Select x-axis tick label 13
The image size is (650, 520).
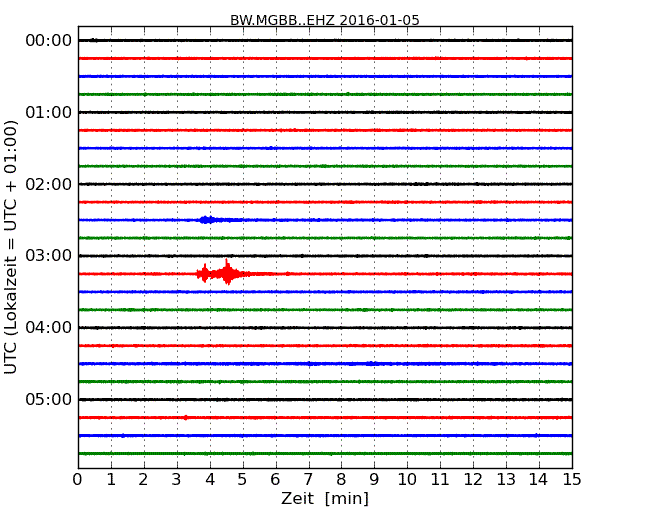506,480
